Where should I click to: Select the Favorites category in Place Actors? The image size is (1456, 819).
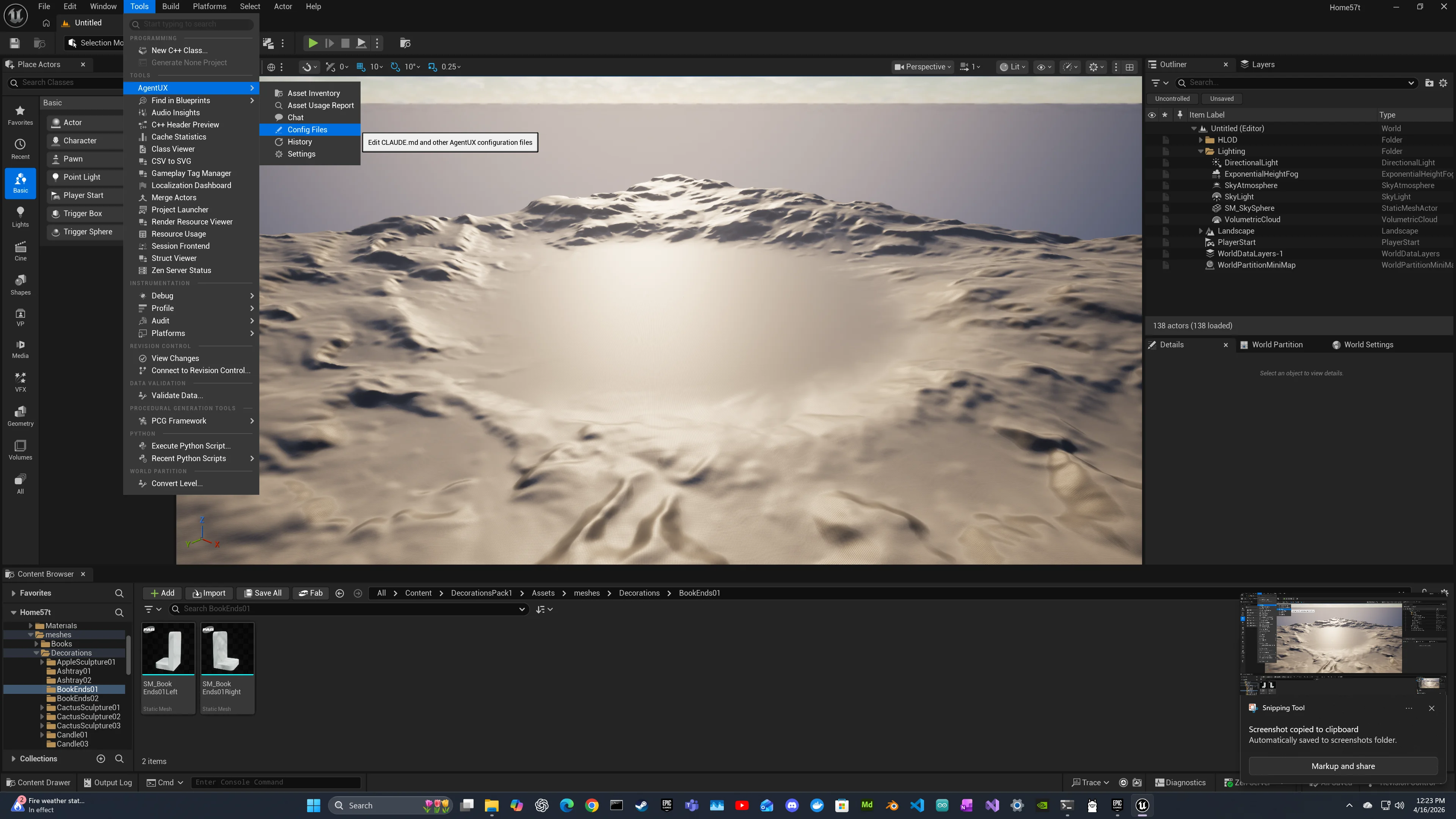tap(20, 115)
